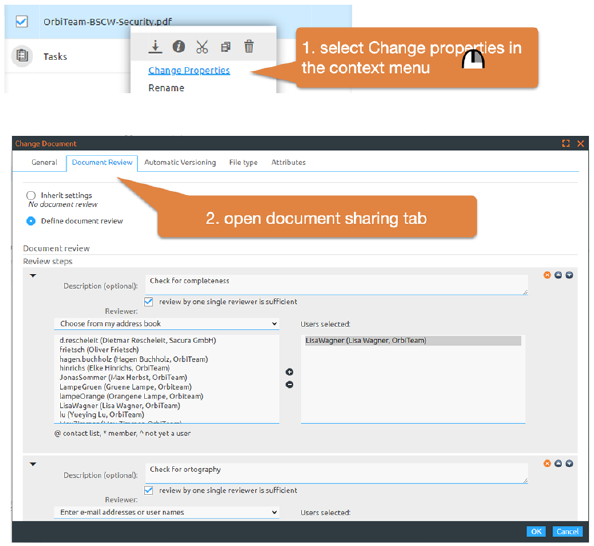Viewport: 594px width, 546px height.
Task: Click the copy icon in the context menu
Action: [x=226, y=47]
